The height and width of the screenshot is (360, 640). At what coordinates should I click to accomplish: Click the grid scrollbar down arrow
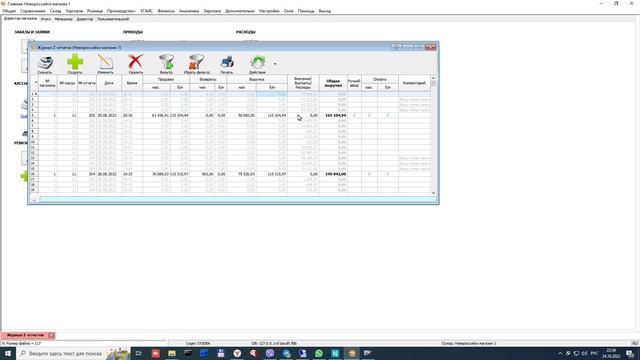tap(433, 193)
